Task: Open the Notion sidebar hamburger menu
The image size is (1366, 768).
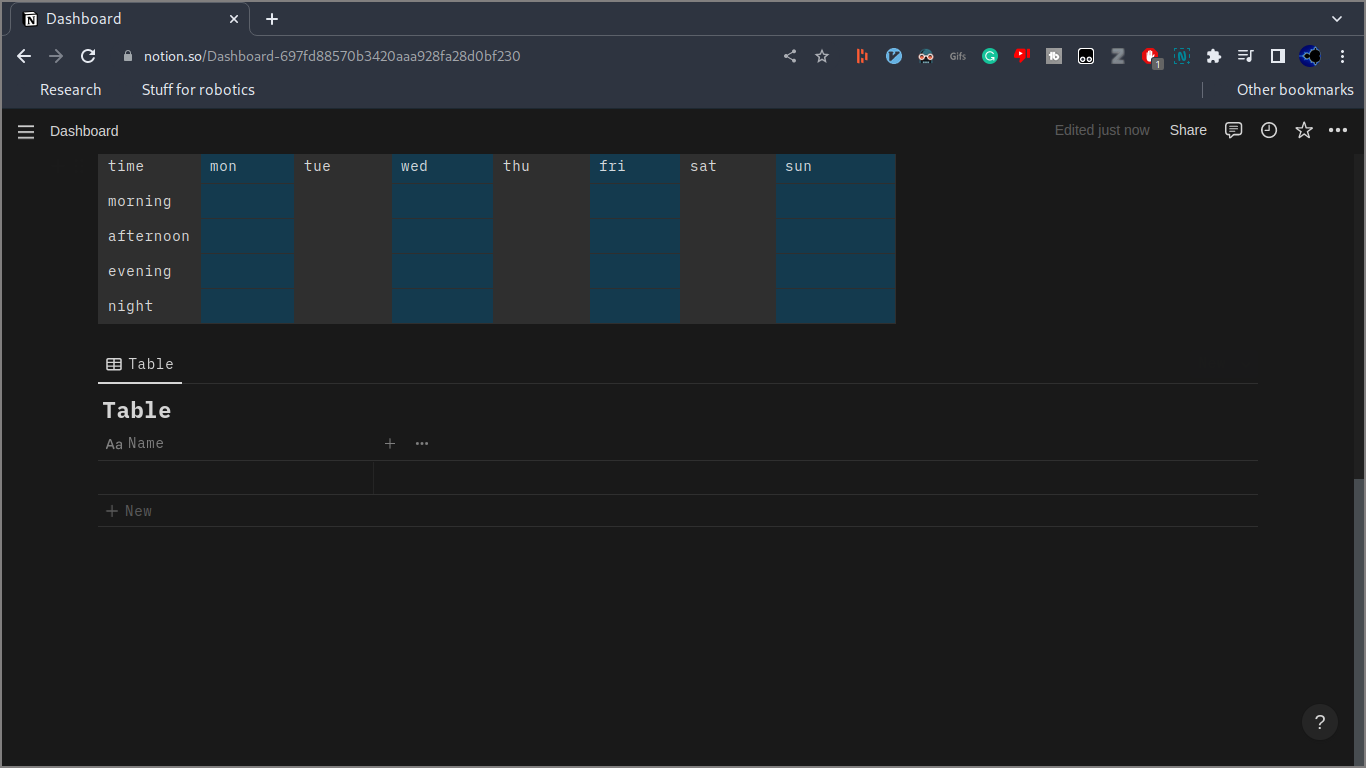Action: (26, 131)
